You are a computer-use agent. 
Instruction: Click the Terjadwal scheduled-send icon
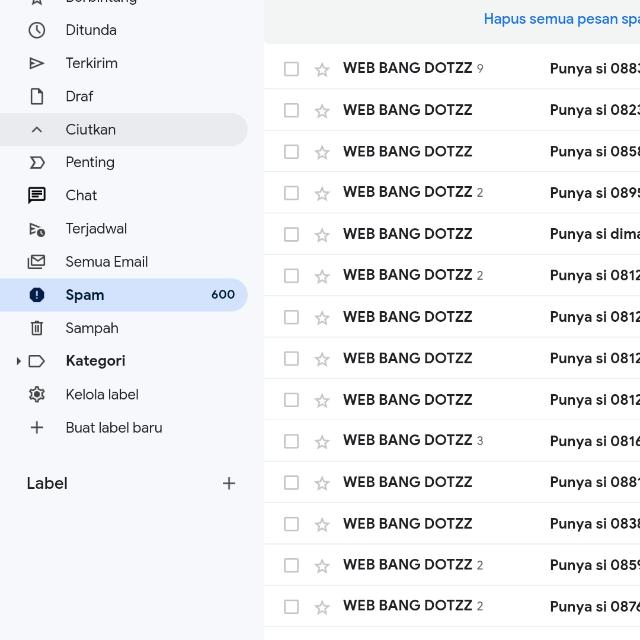(37, 229)
